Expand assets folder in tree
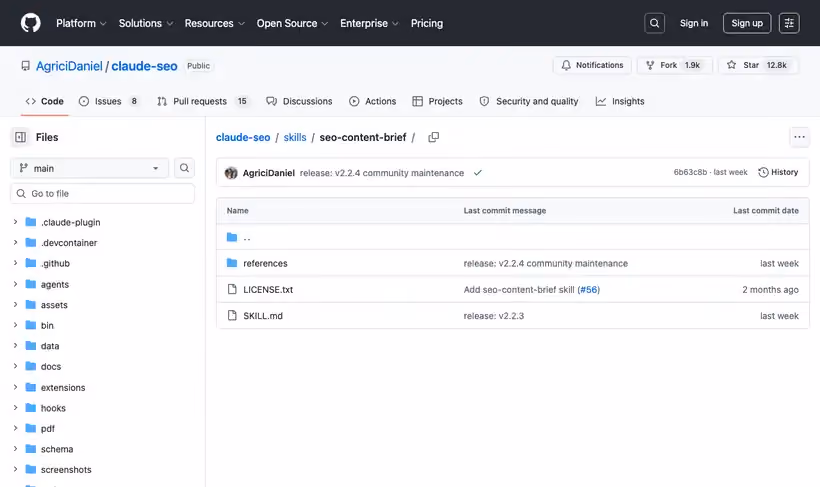The image size is (820, 487). click(x=15, y=304)
